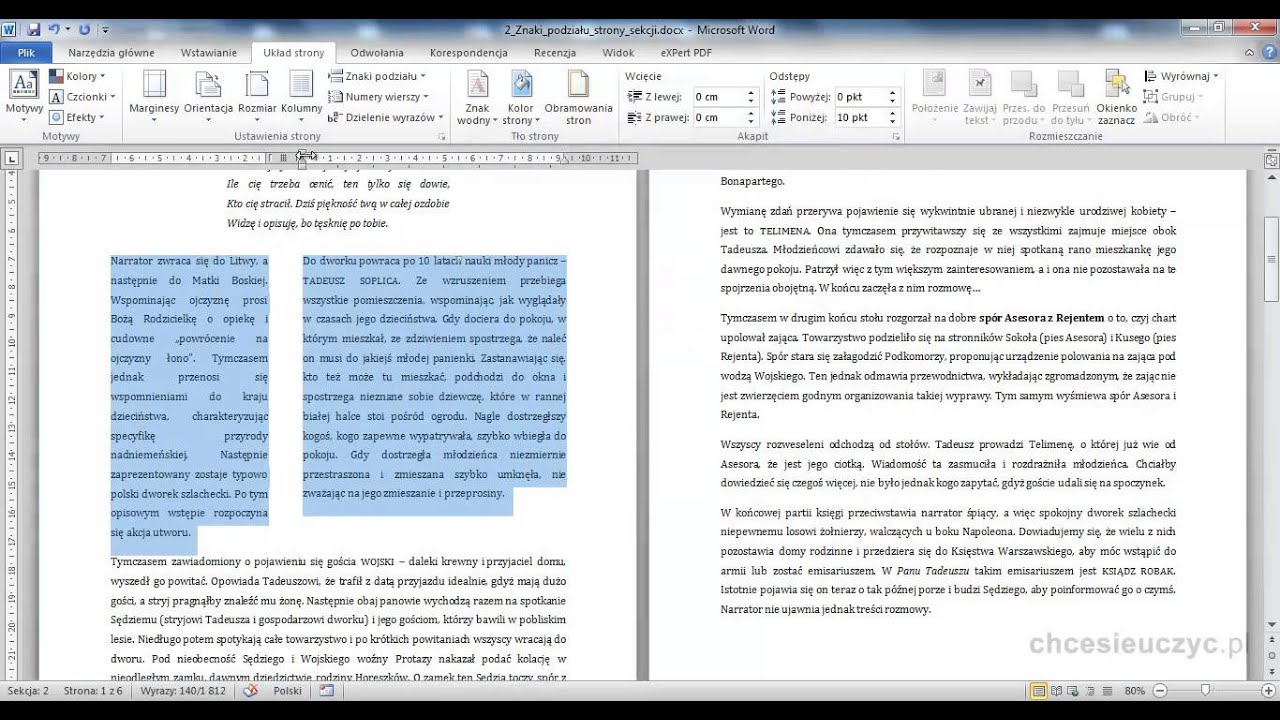This screenshot has width=1280, height=720.
Task: Click the Save icon in quick access toolbar
Action: (x=34, y=30)
